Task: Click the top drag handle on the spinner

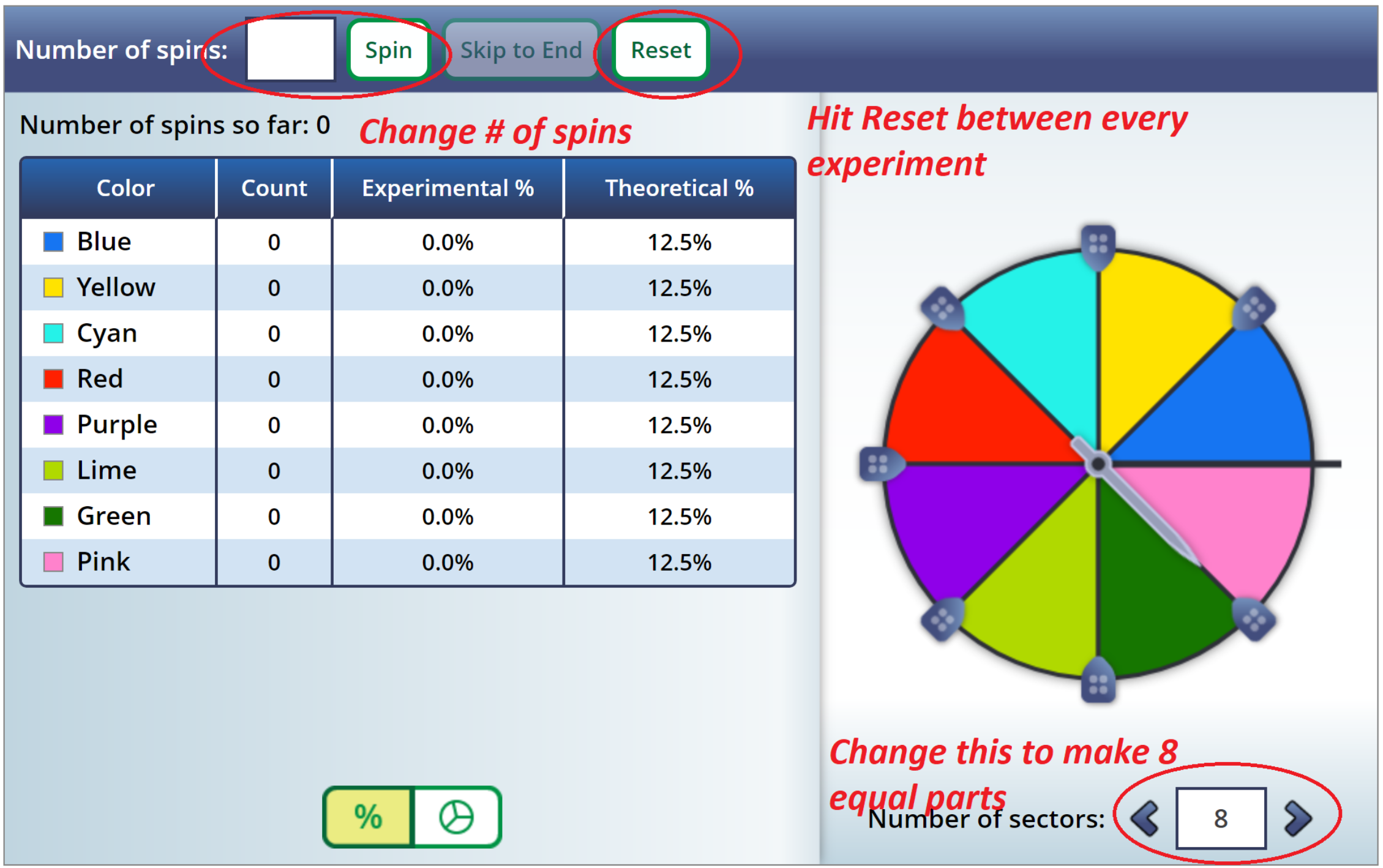Action: [x=1098, y=245]
